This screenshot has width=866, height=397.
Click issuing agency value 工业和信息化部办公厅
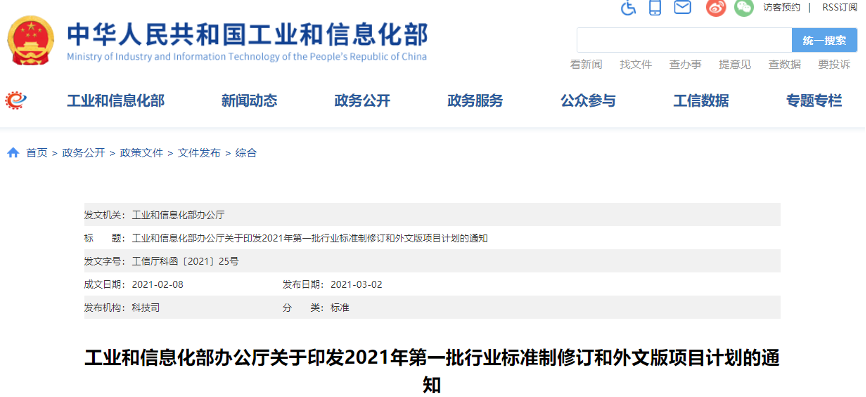click(178, 215)
